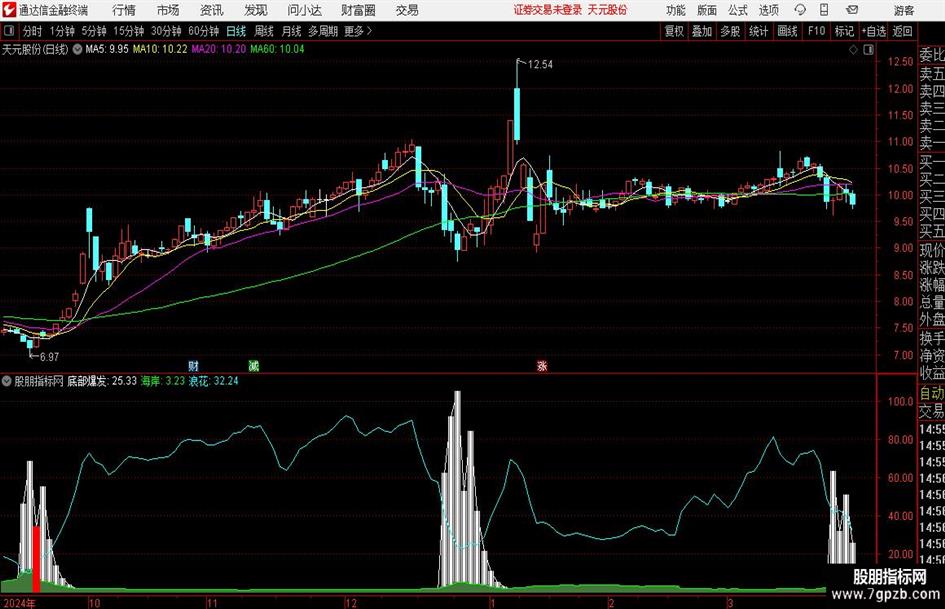Image resolution: width=945 pixels, height=609 pixels.
Task: Click the 复权 toolbar button
Action: coord(674,31)
